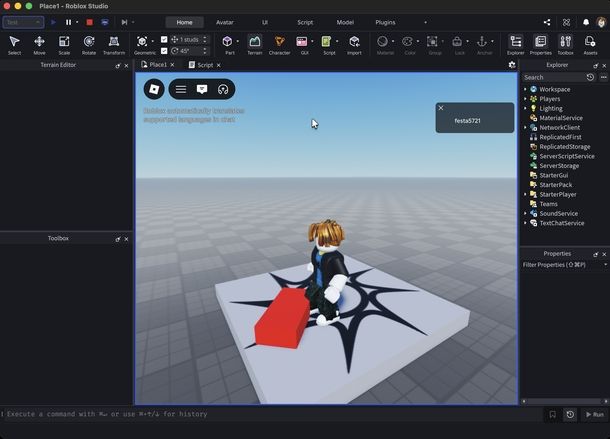Expand the StarterPlayer tree node

coord(525,194)
